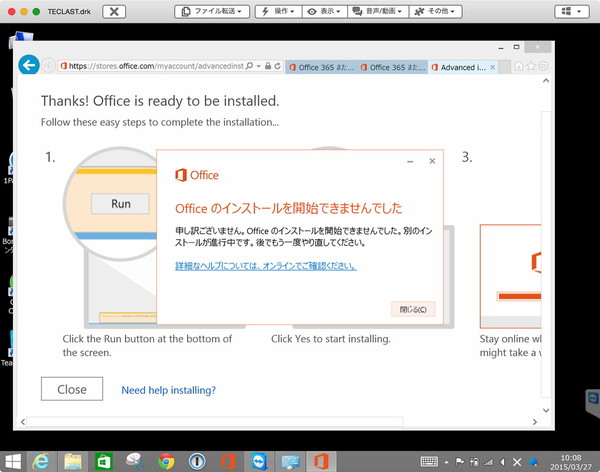Viewport: 600px width, 472px height.
Task: Click the URL address field
Action: coord(155,66)
